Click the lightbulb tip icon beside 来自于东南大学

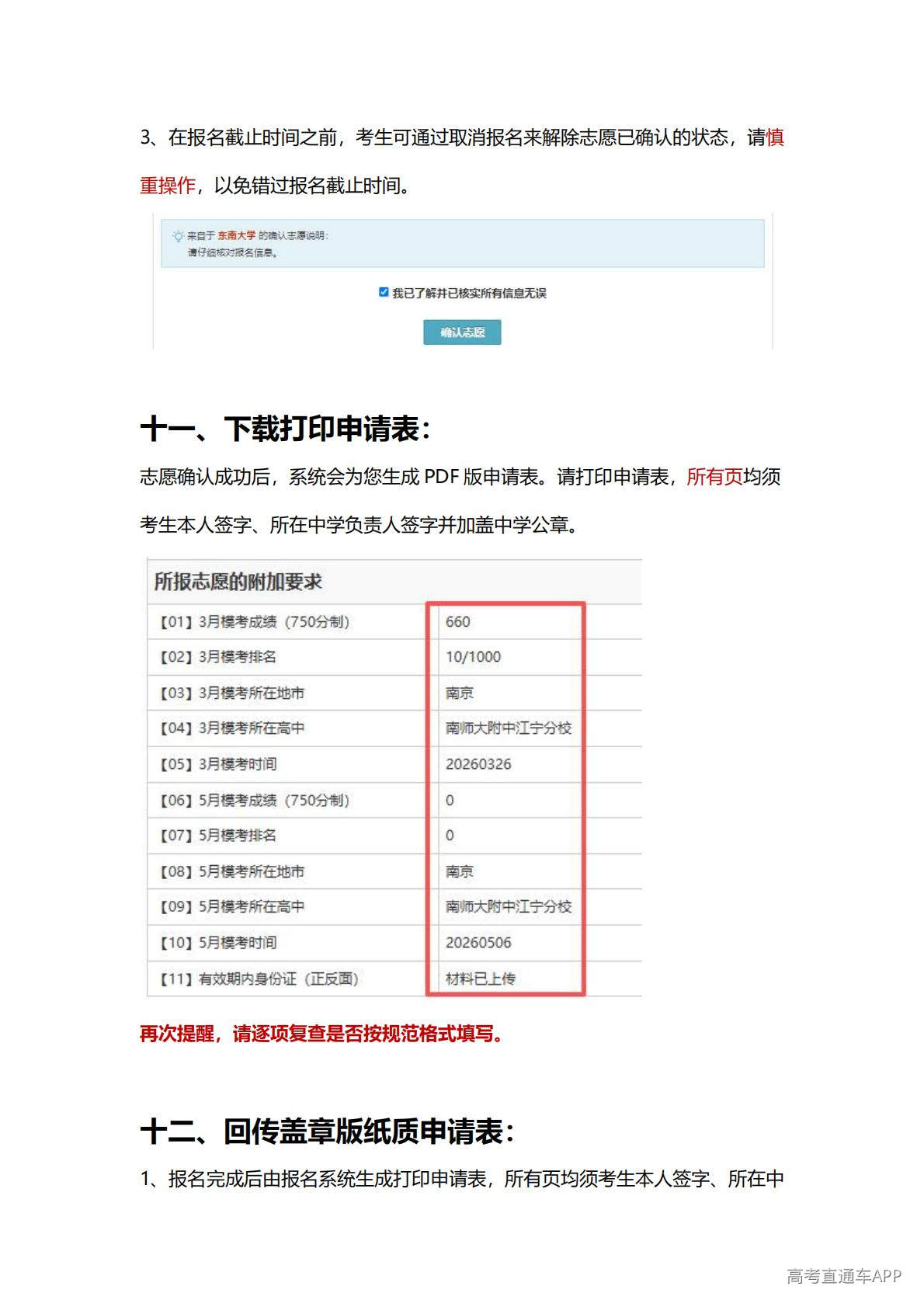click(x=178, y=236)
